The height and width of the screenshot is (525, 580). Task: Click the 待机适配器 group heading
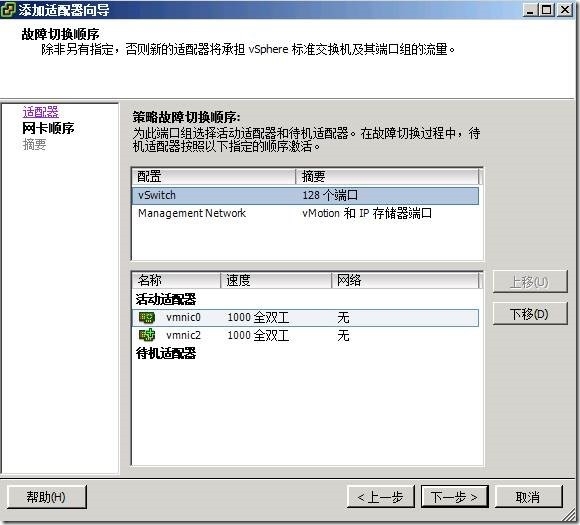point(166,353)
